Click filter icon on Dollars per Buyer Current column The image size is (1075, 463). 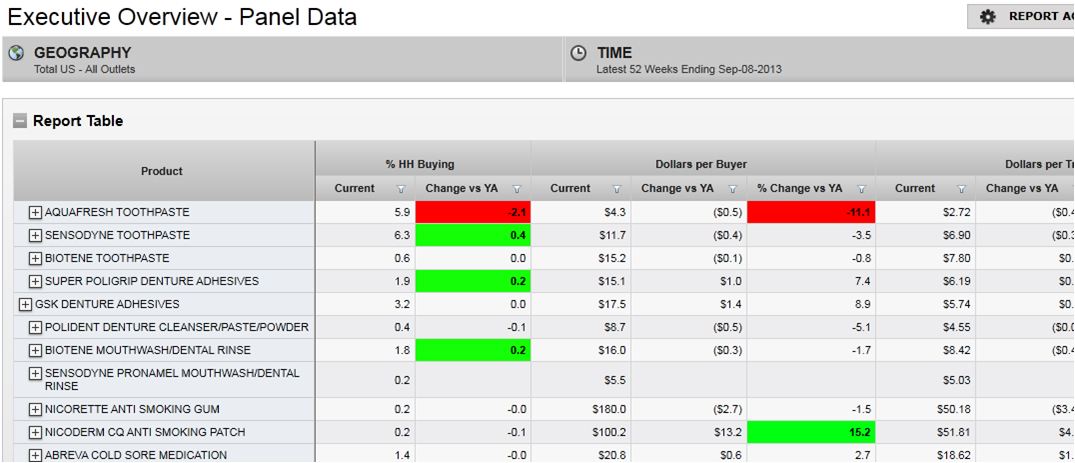click(x=617, y=189)
